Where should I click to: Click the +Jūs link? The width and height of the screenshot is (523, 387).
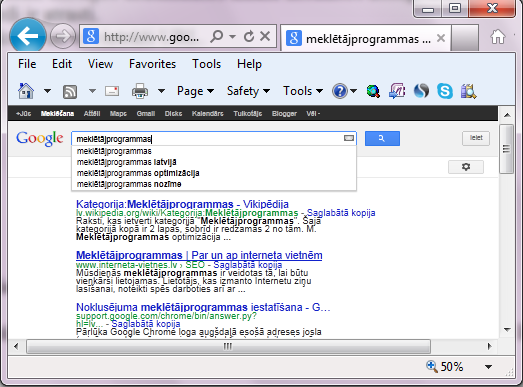click(23, 113)
